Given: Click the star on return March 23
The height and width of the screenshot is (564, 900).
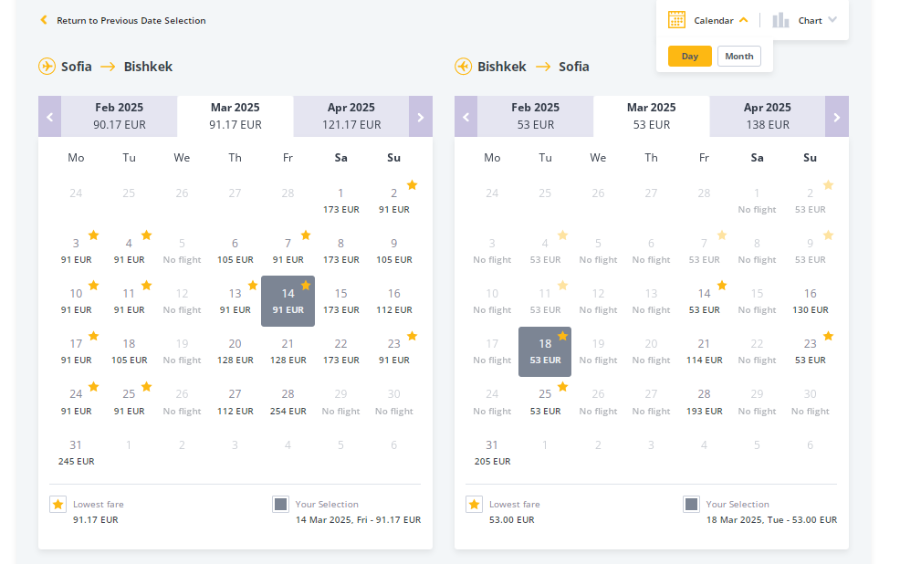Looking at the screenshot, I should click(828, 336).
